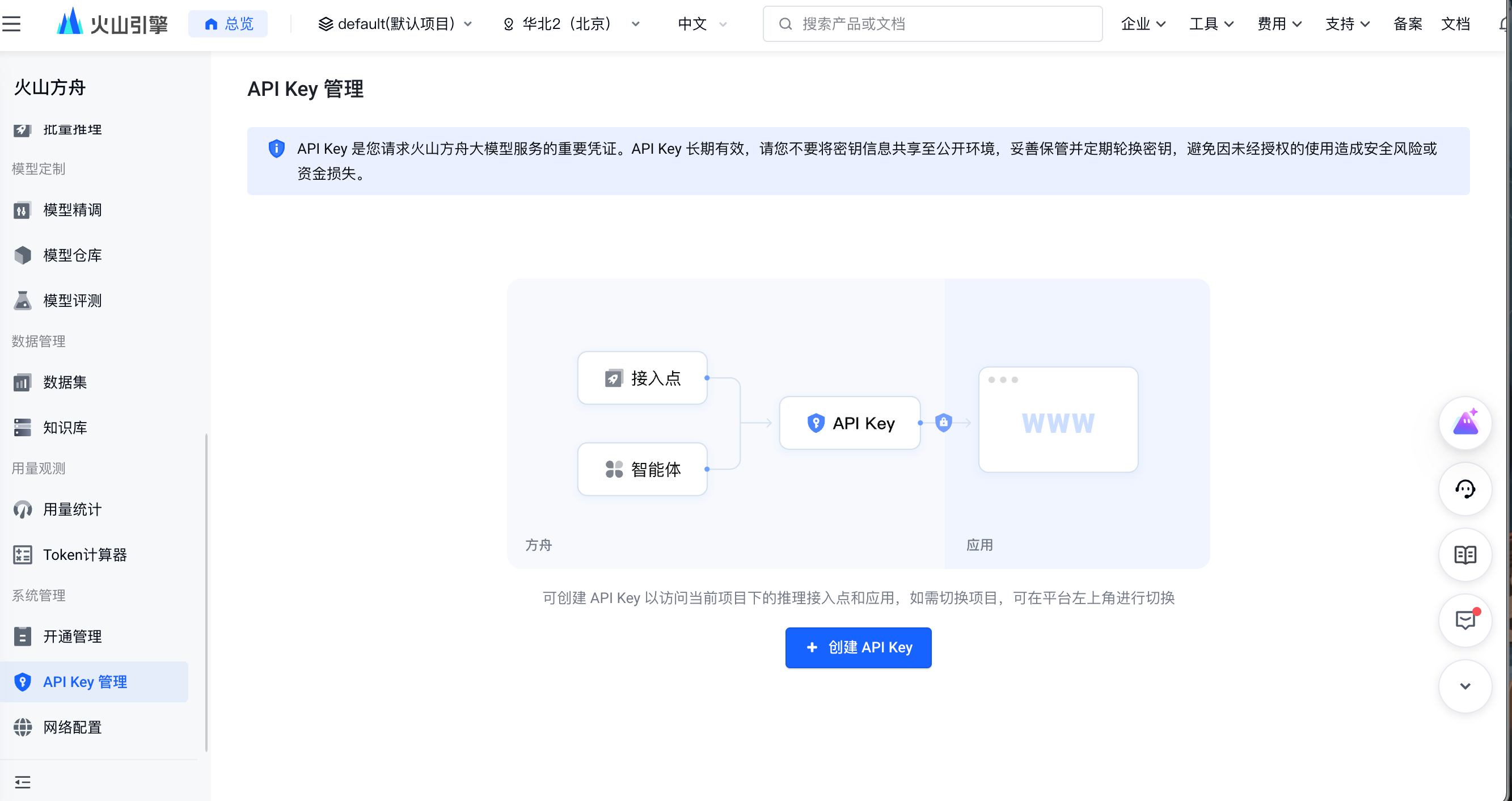The height and width of the screenshot is (801, 1512).
Task: Click the 创建 API Key button
Action: pyautogui.click(x=858, y=647)
